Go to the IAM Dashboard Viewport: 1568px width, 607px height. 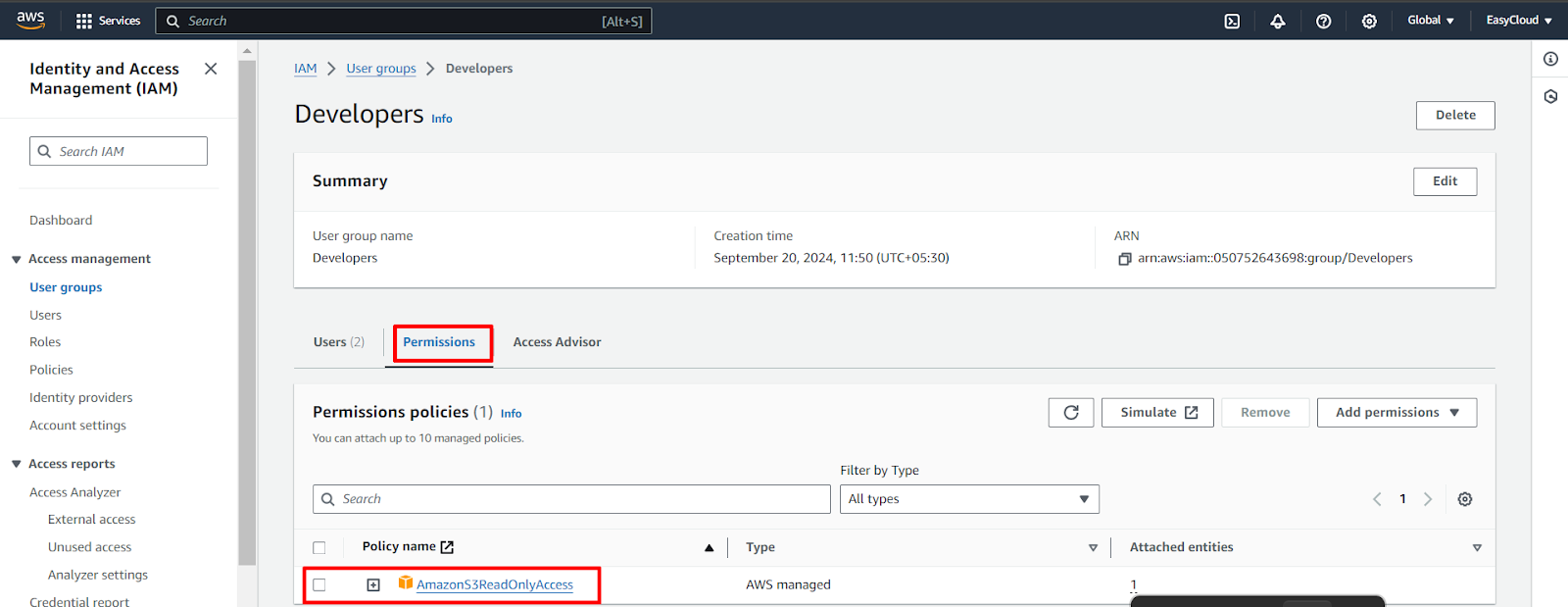click(61, 221)
